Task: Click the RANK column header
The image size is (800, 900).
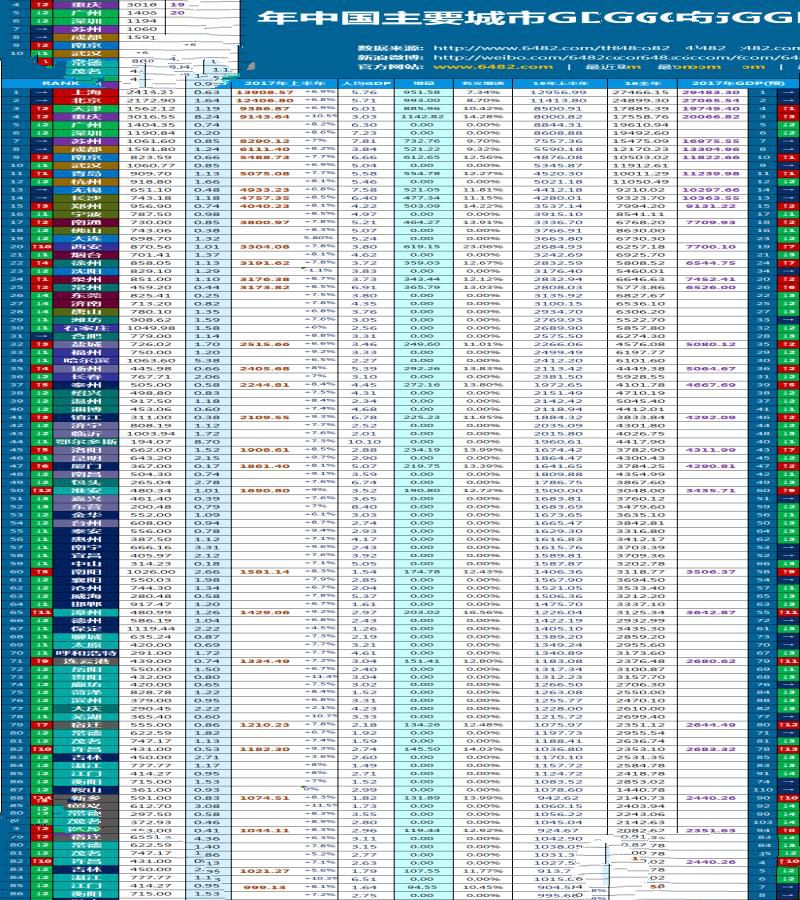Action: [61, 83]
